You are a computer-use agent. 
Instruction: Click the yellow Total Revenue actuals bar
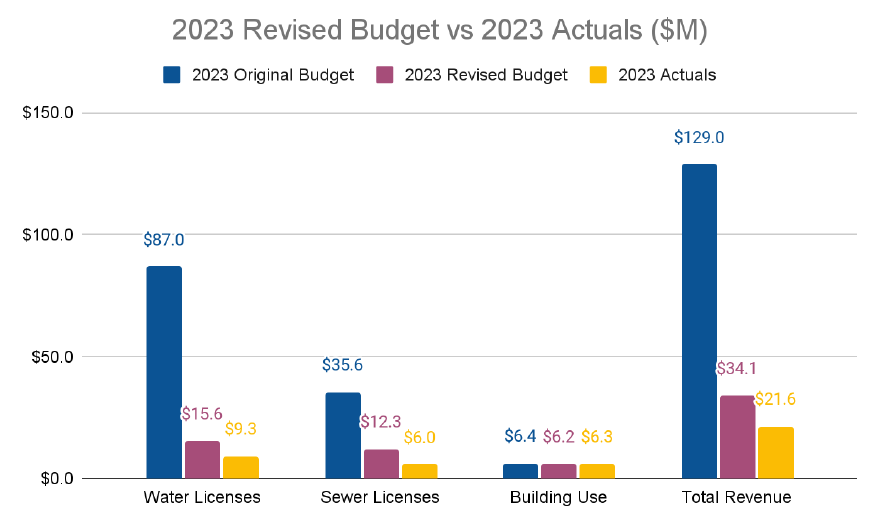(x=776, y=453)
